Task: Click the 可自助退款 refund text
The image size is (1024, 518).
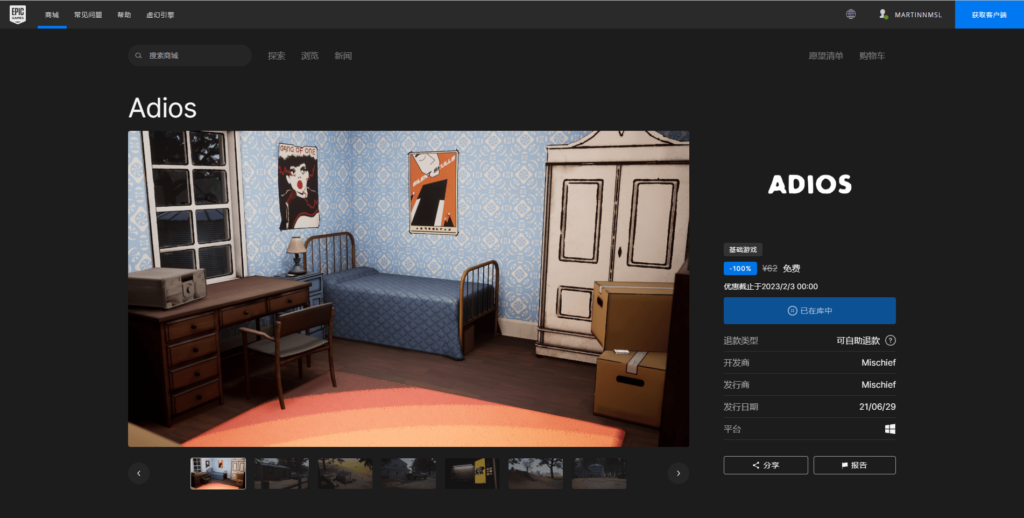Action: 858,340
